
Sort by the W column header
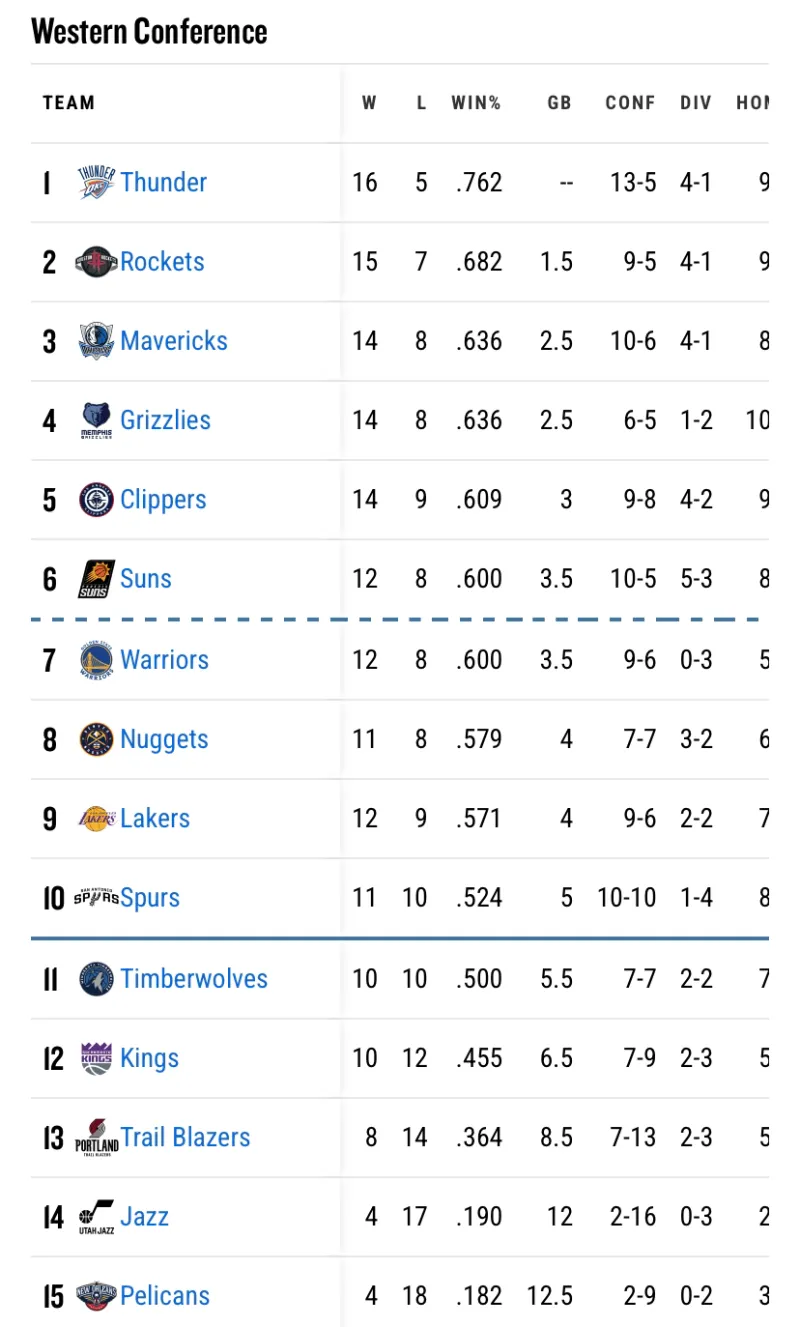point(369,103)
